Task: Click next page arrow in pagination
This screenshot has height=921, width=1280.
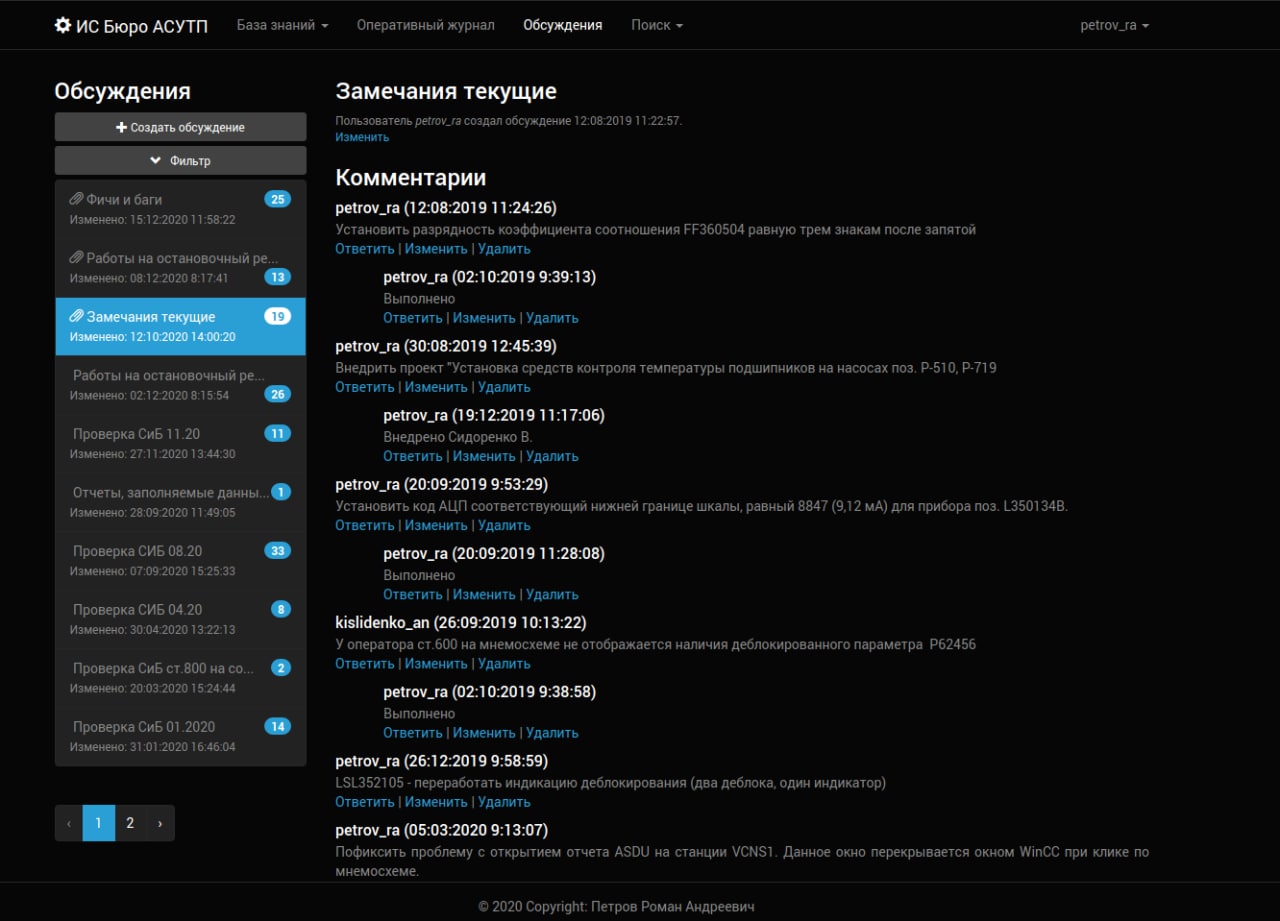Action: 160,823
